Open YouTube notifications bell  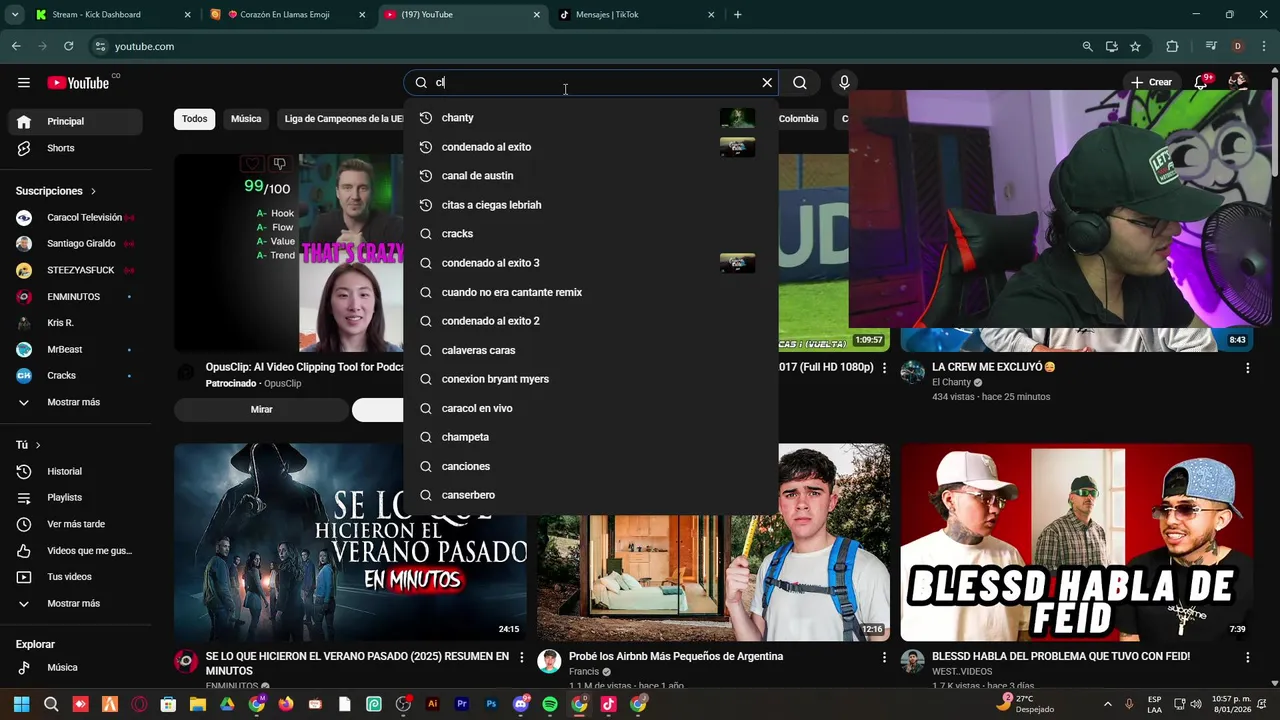[1201, 83]
